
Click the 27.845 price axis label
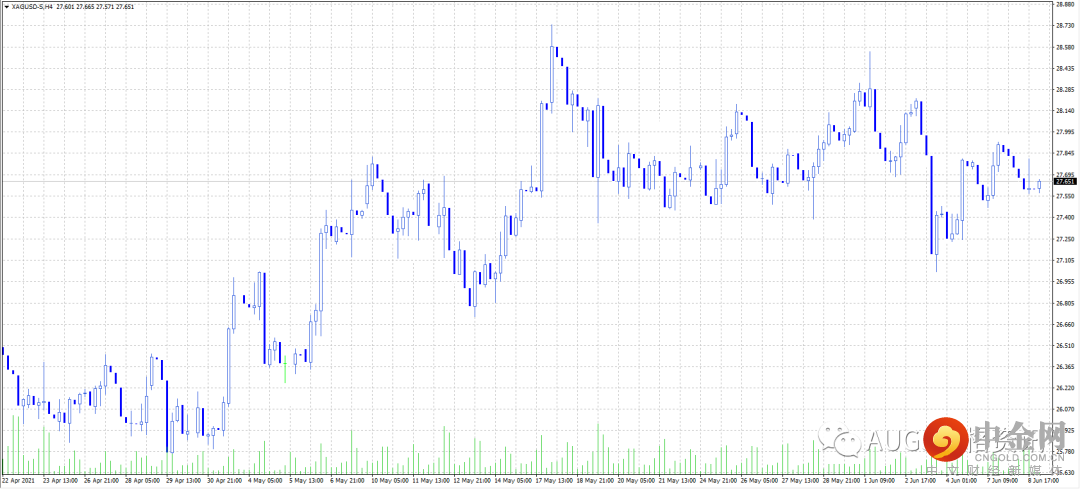click(x=1065, y=154)
